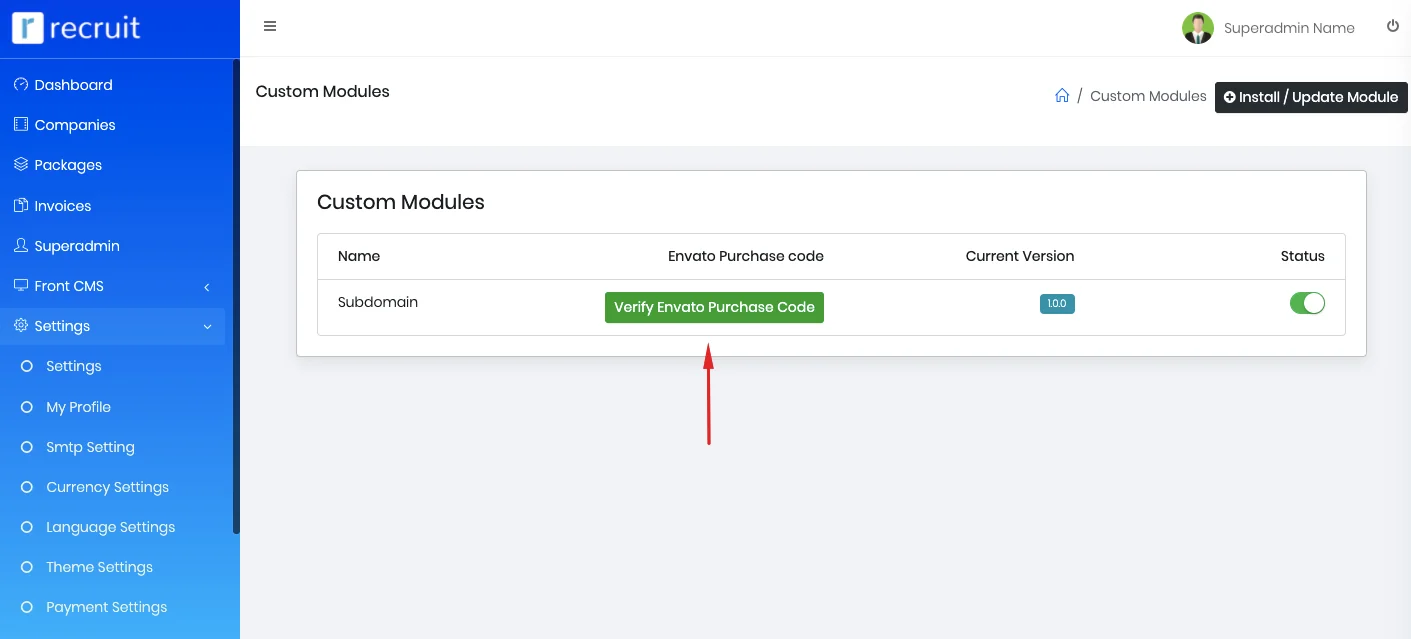Click the home breadcrumb icon
Viewport: 1411px width, 639px height.
(x=1062, y=96)
